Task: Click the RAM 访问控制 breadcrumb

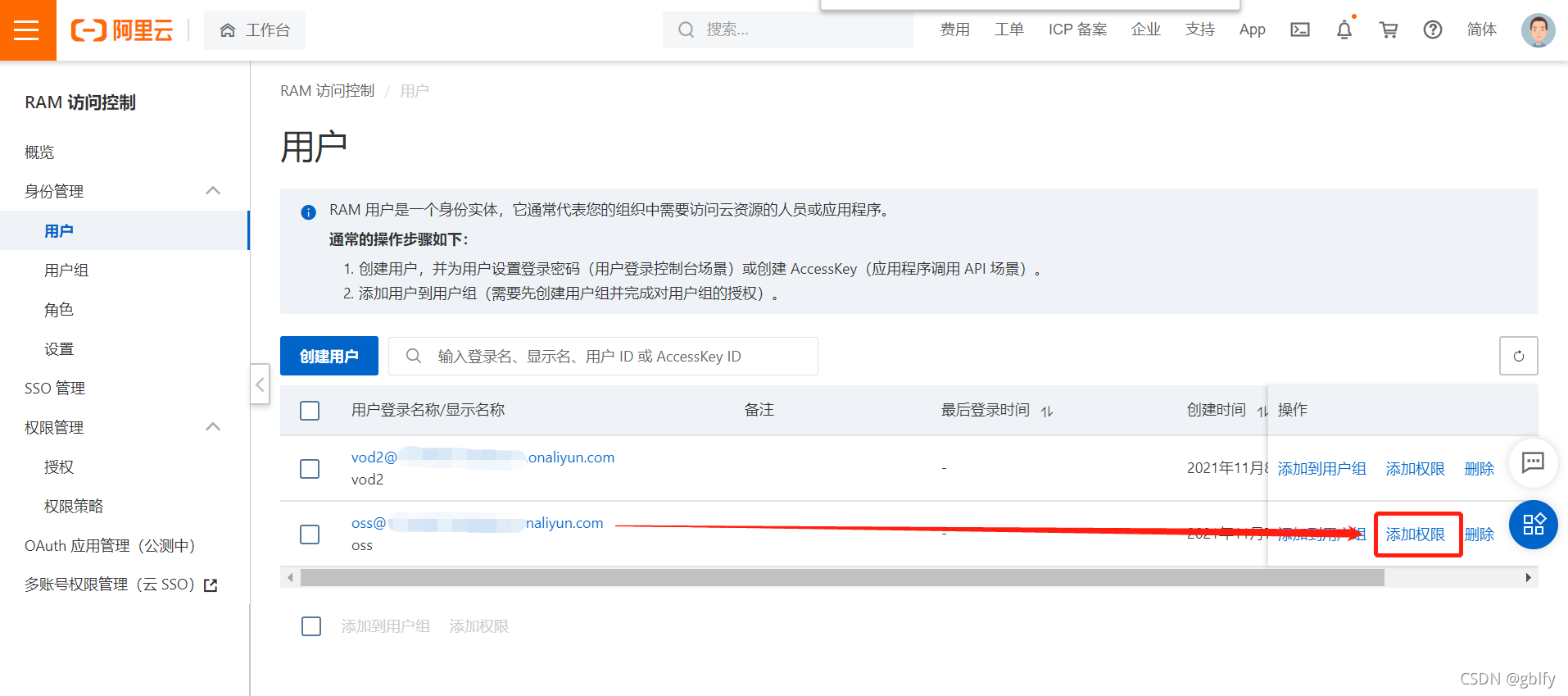Action: click(327, 91)
